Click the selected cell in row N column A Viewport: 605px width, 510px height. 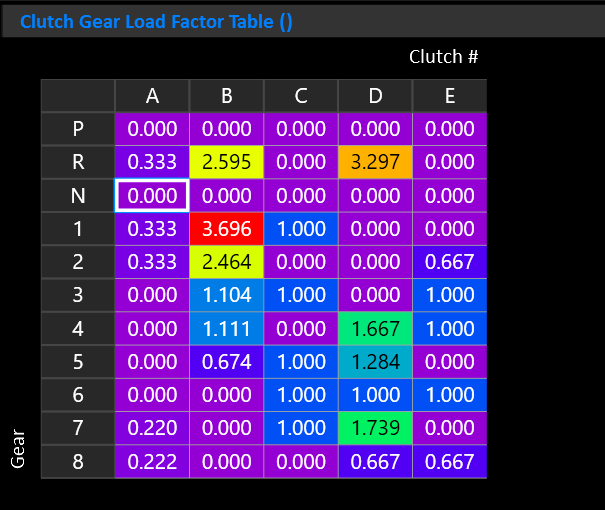coord(152,196)
